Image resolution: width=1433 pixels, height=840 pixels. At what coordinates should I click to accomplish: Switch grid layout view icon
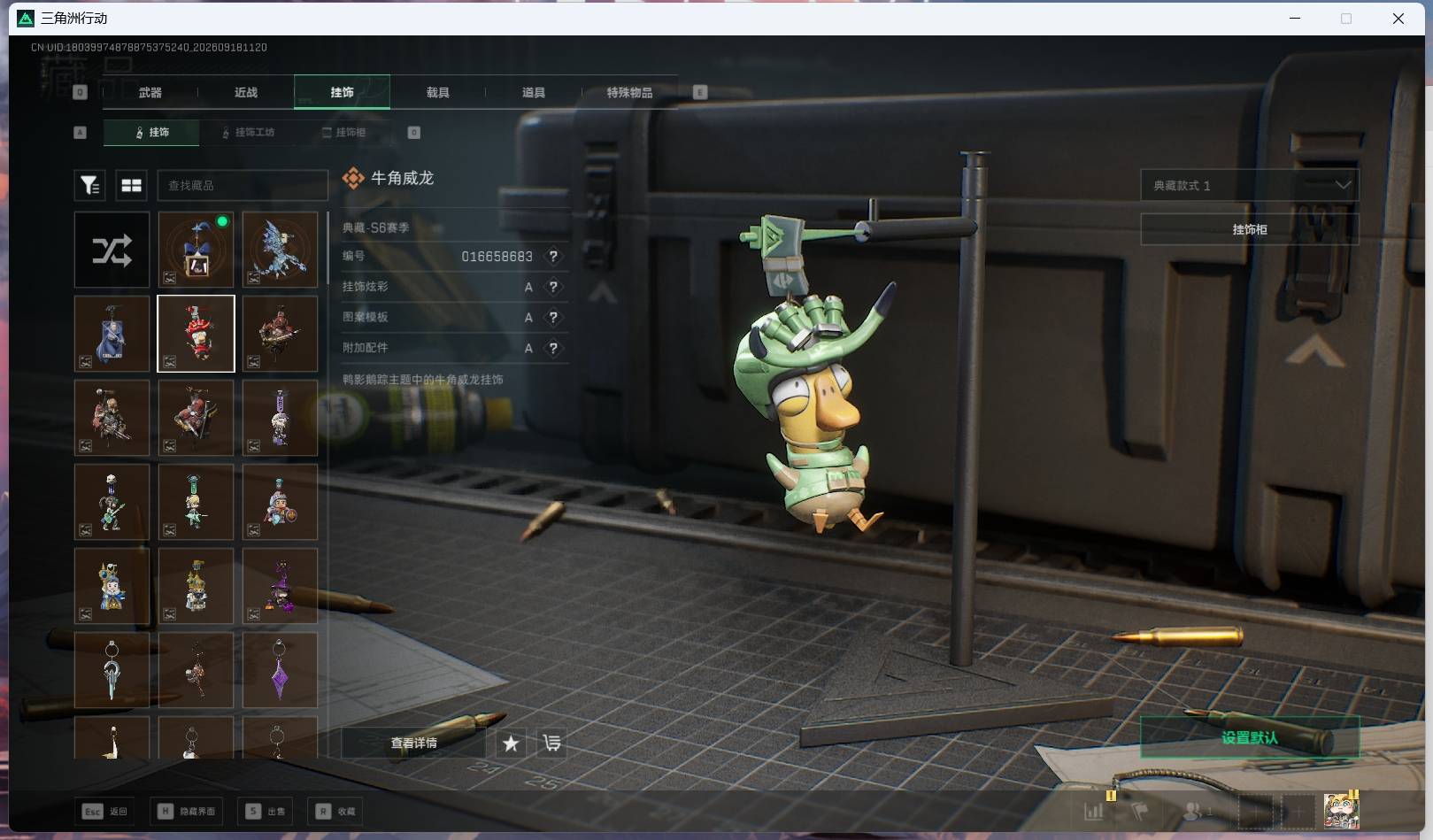(132, 185)
